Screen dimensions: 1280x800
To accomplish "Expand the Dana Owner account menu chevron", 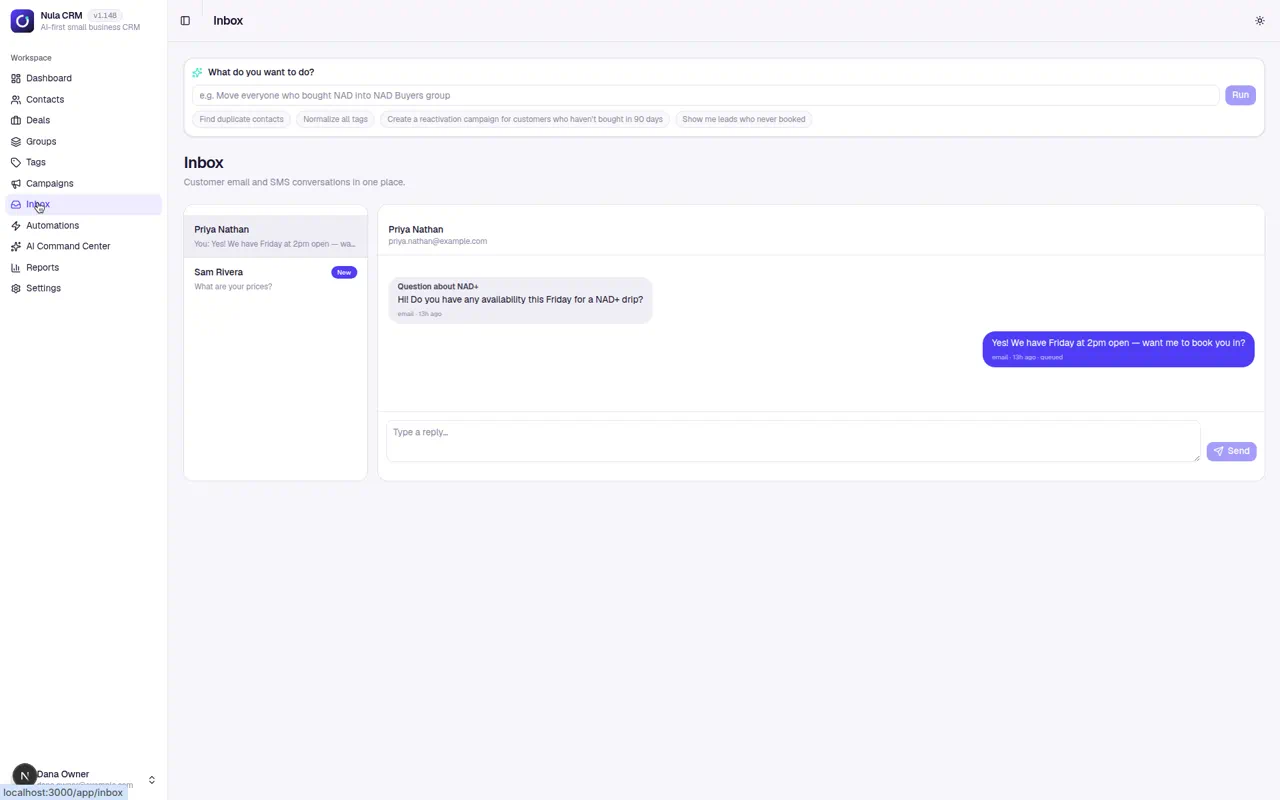I will pyautogui.click(x=152, y=780).
